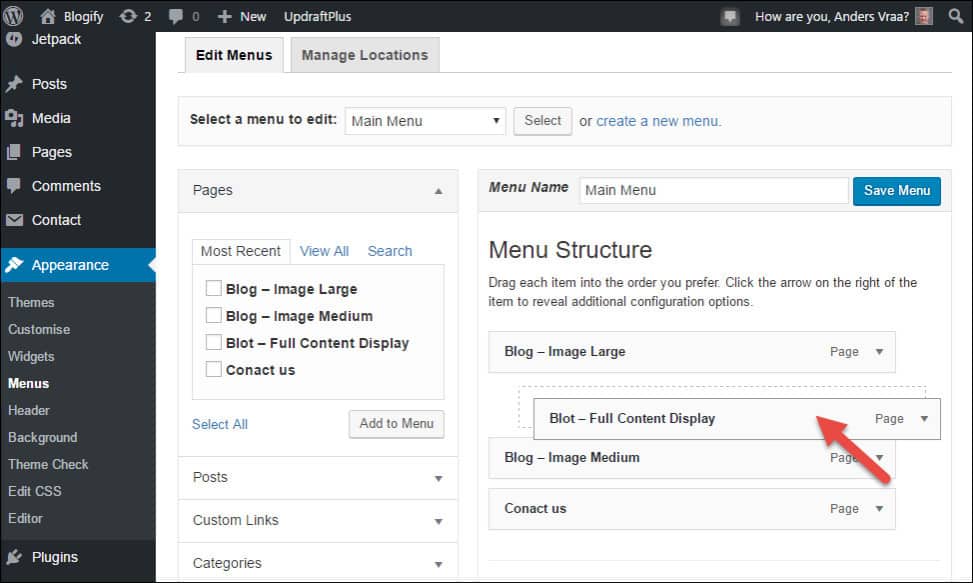Open the Main Menu selection dropdown
Viewport: 973px width, 583px height.
point(425,121)
